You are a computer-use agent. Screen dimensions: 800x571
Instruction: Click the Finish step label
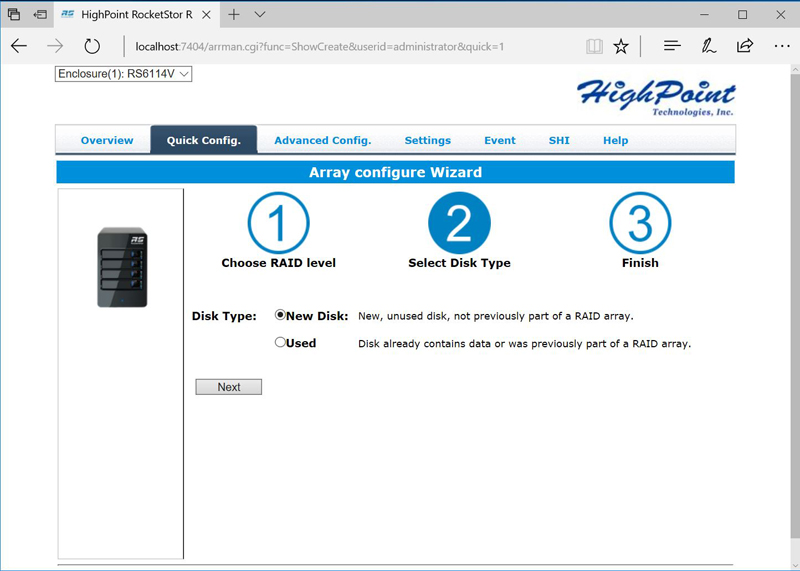(640, 263)
